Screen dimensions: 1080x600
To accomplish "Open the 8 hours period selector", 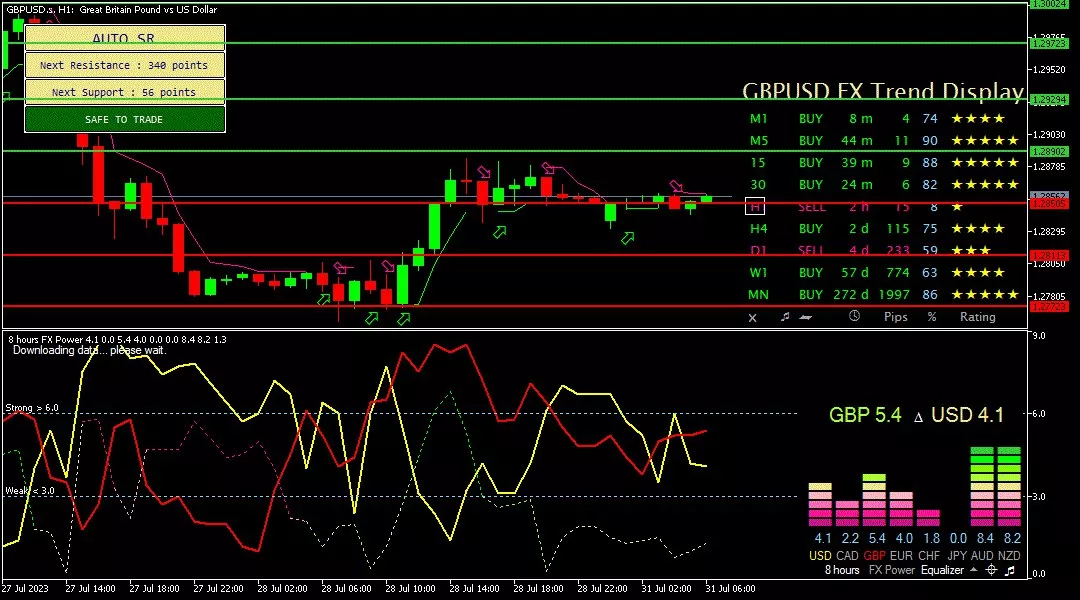I will pyautogui.click(x=842, y=570).
